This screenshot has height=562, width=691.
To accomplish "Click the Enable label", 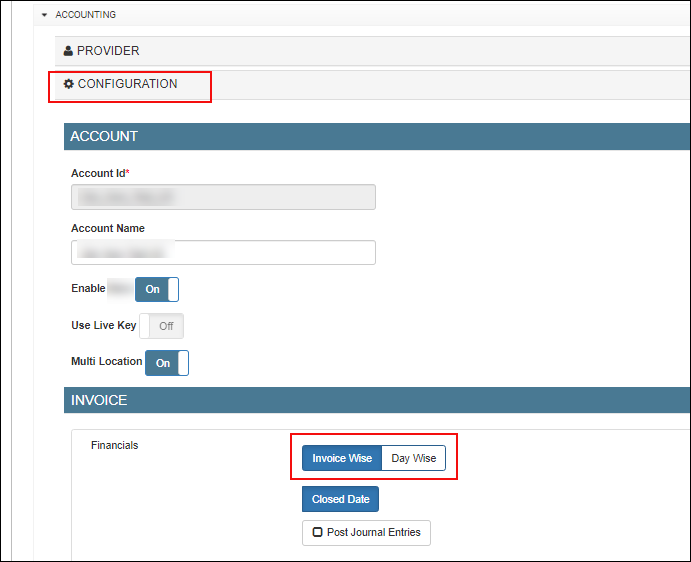I will (88, 288).
